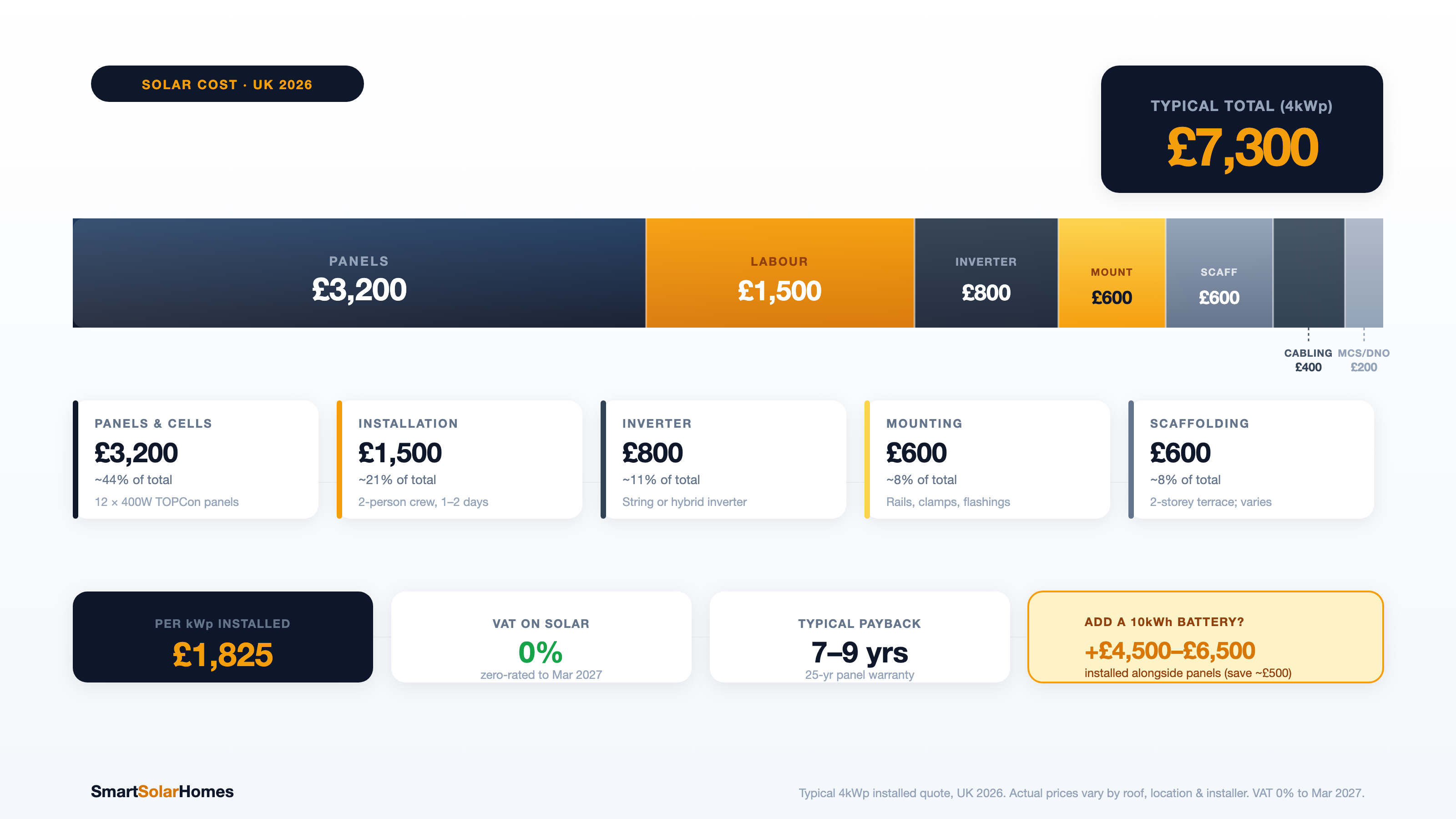Click the light grey MCS/DNO bar segment

pyautogui.click(x=1364, y=273)
